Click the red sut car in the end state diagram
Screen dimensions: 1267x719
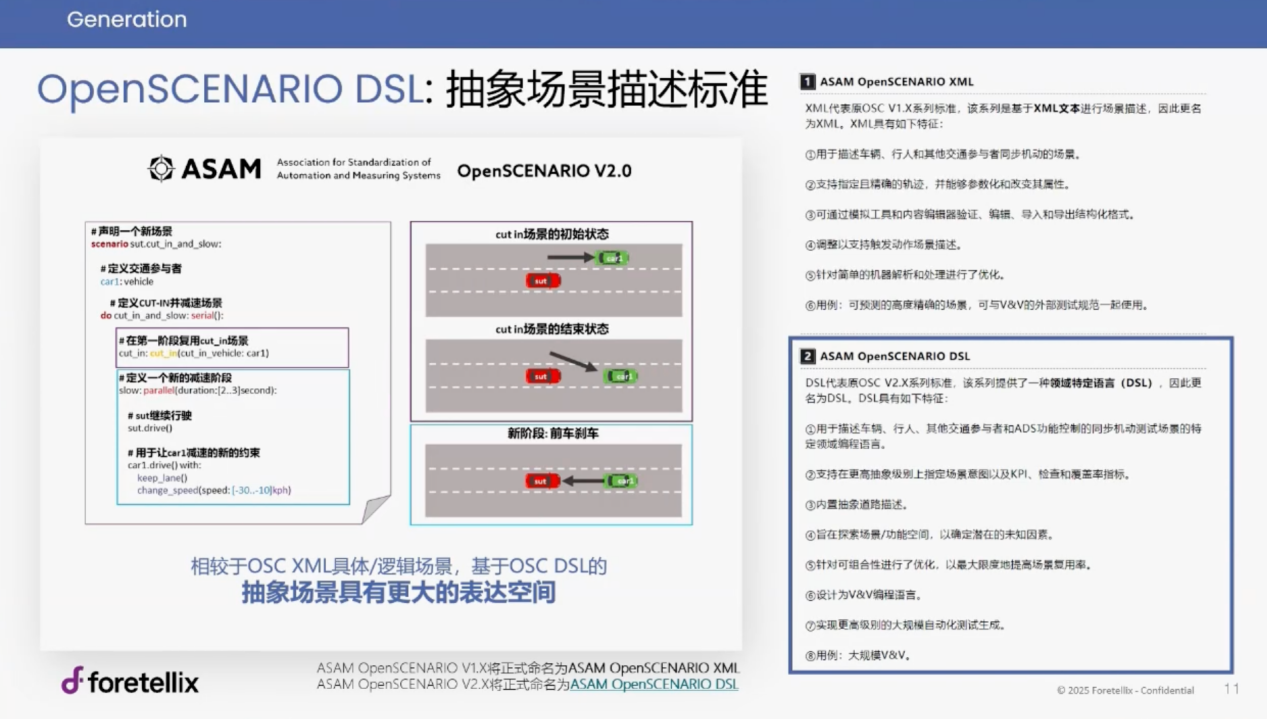pos(543,376)
